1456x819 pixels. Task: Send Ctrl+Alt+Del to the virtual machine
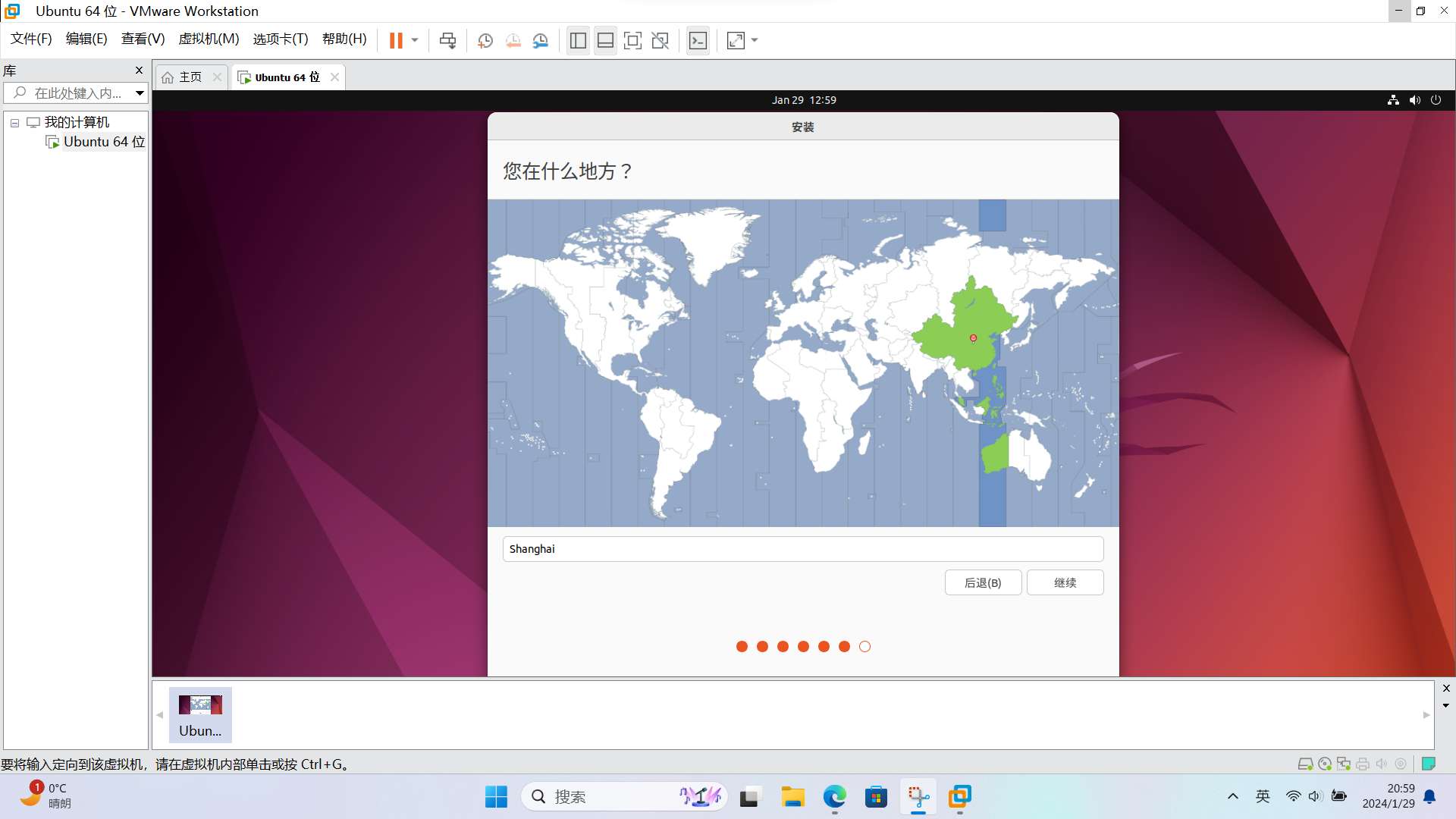click(x=448, y=40)
